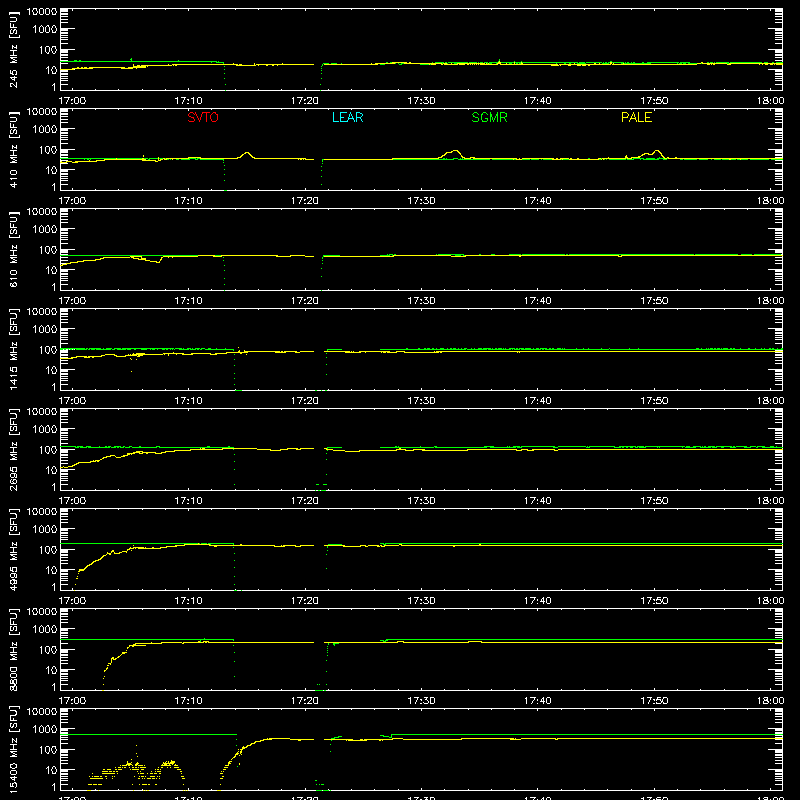Click the 17:10 label under the 410 MHz panel

click(x=188, y=201)
